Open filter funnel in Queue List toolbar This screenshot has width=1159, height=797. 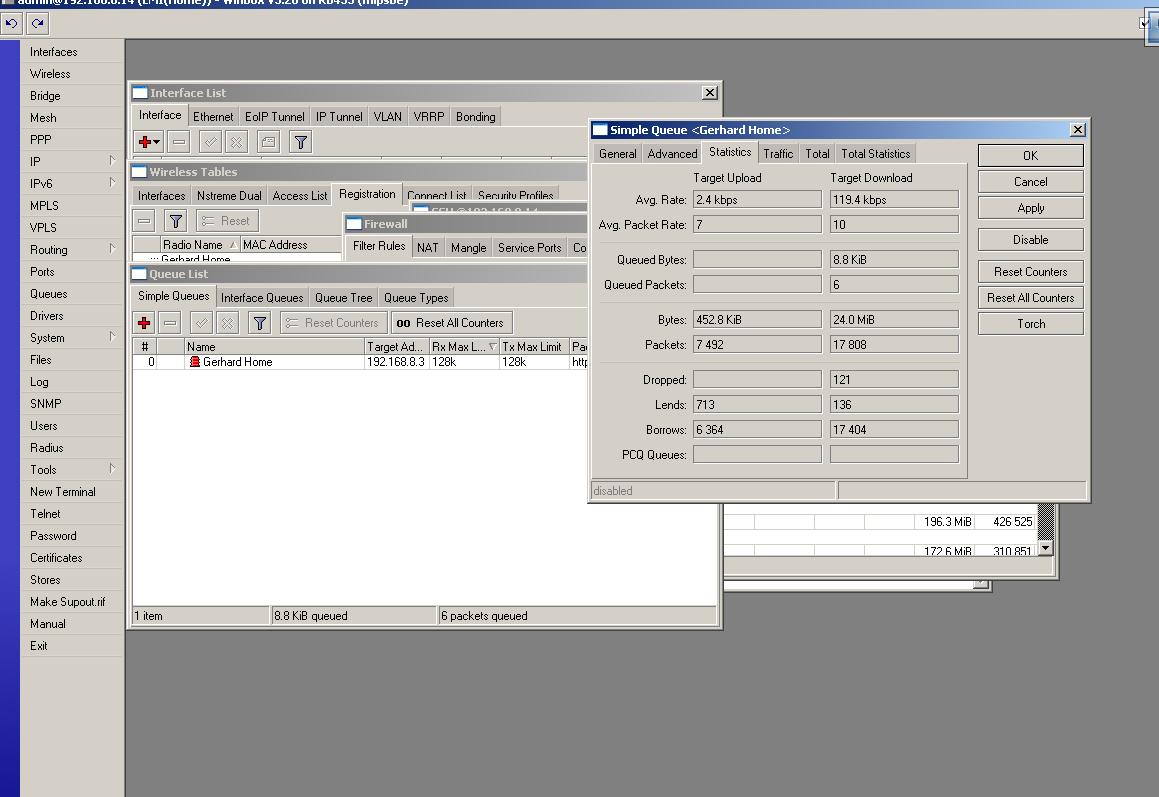[259, 323]
